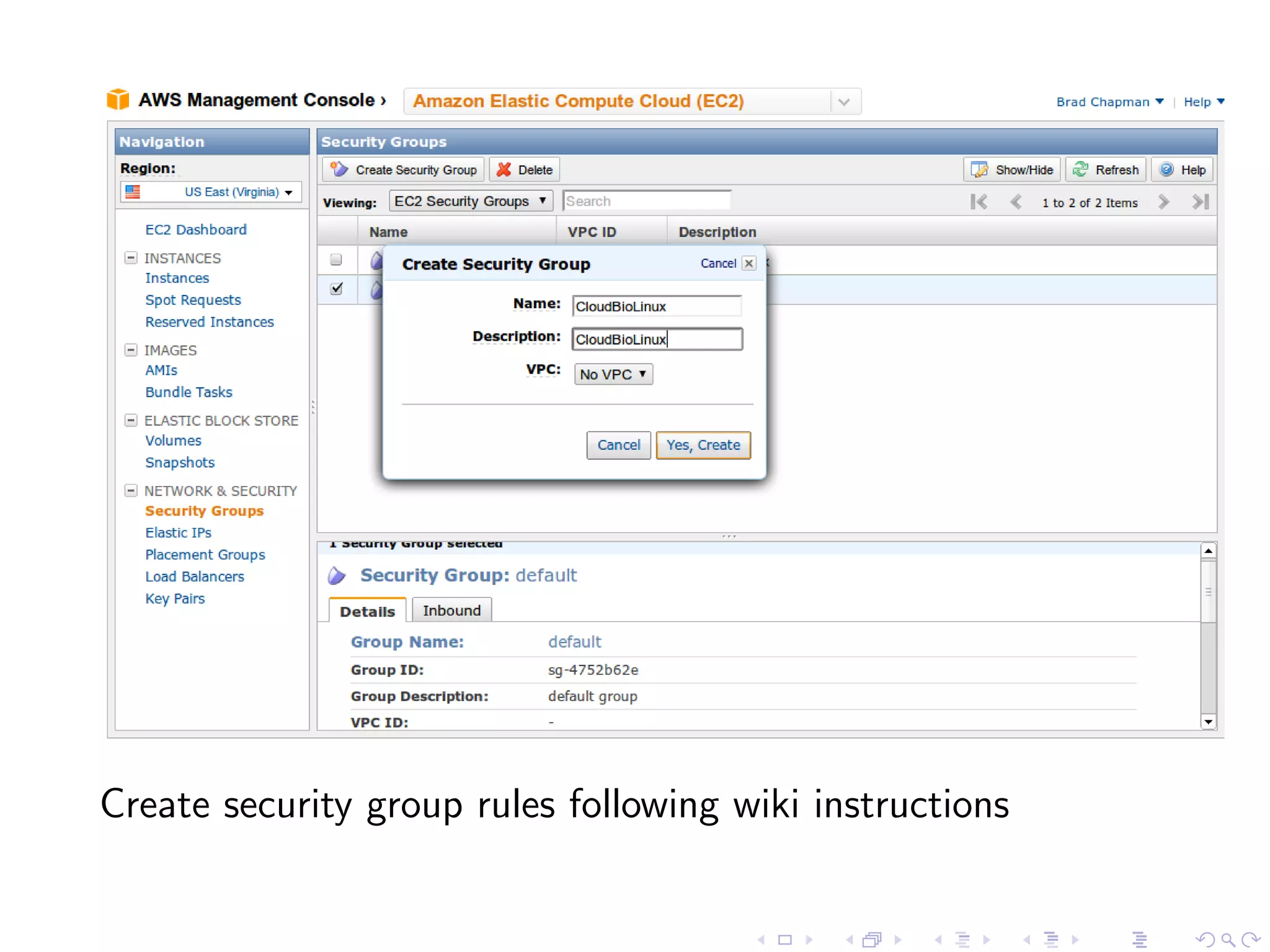Viewport: 1270px width, 952px height.
Task: Click the 'default group' Group Description value
Action: coord(592,697)
